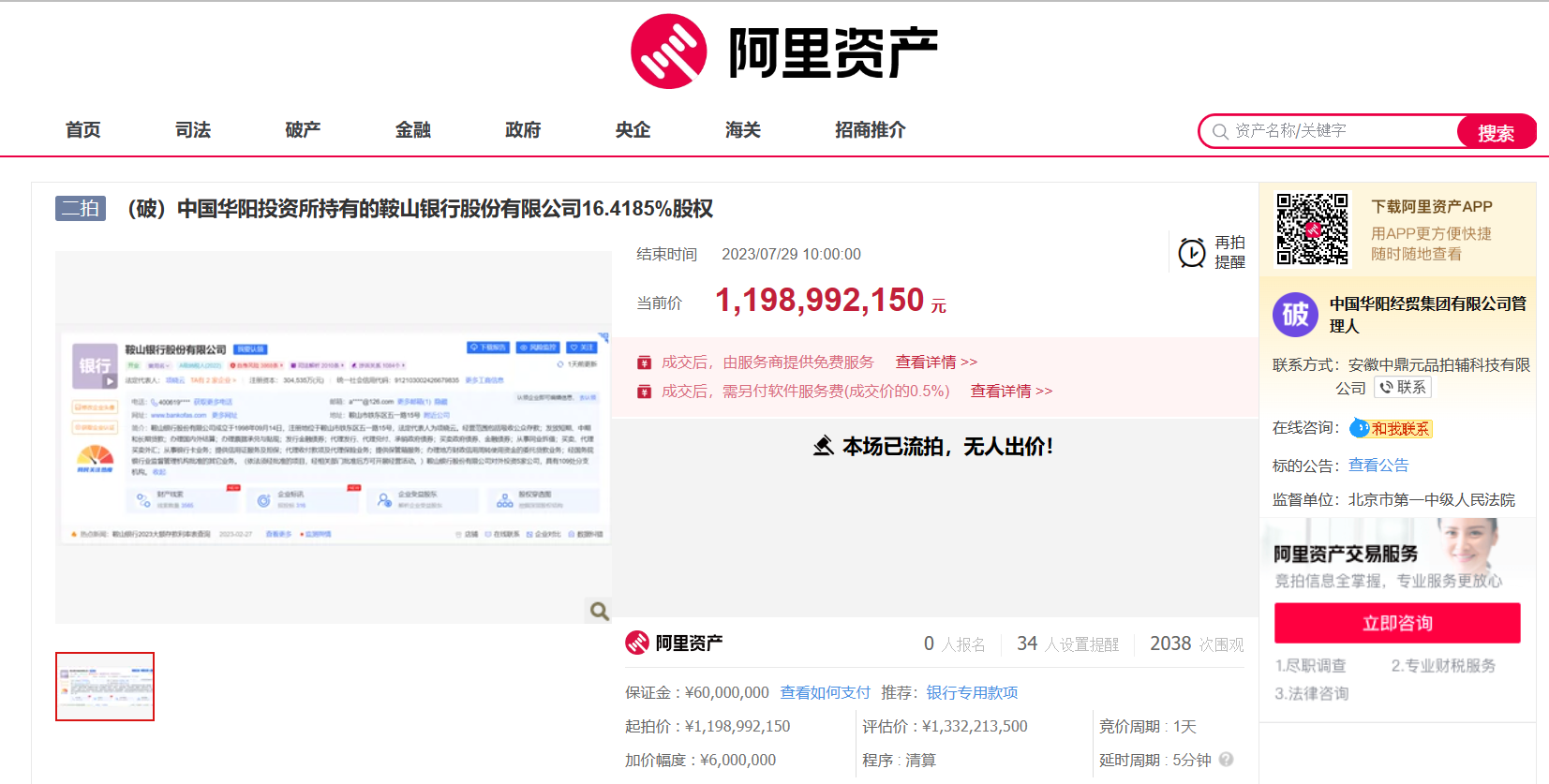Viewport: 1549px width, 784px height.
Task: Click 中国华阳经贸集团有限公司管理人 name
Action: (x=1428, y=315)
